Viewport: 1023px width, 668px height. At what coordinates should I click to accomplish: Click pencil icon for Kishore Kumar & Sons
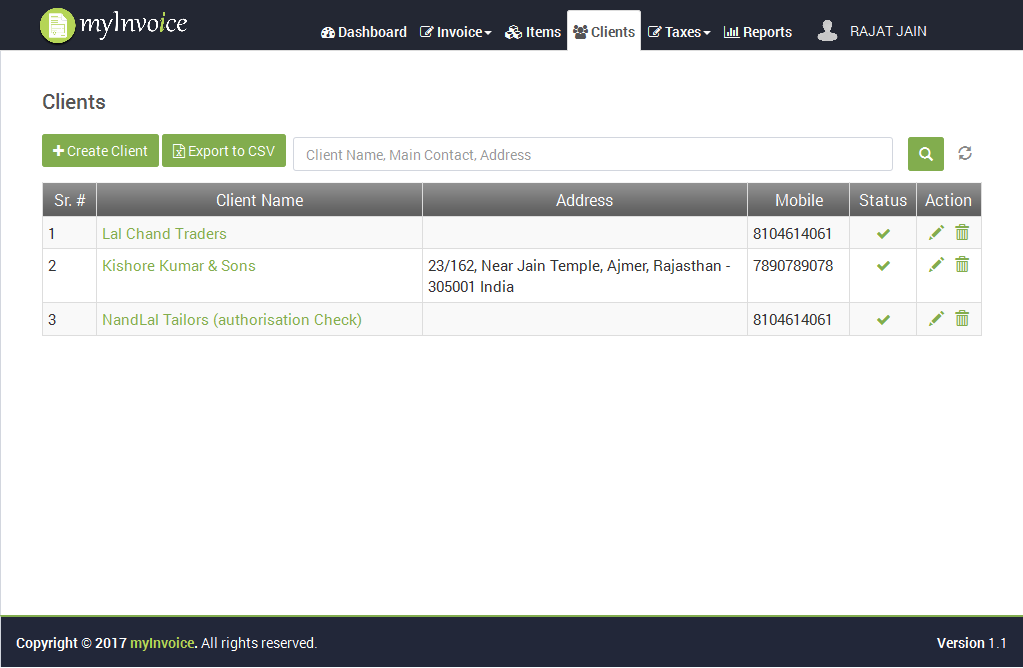tap(936, 265)
